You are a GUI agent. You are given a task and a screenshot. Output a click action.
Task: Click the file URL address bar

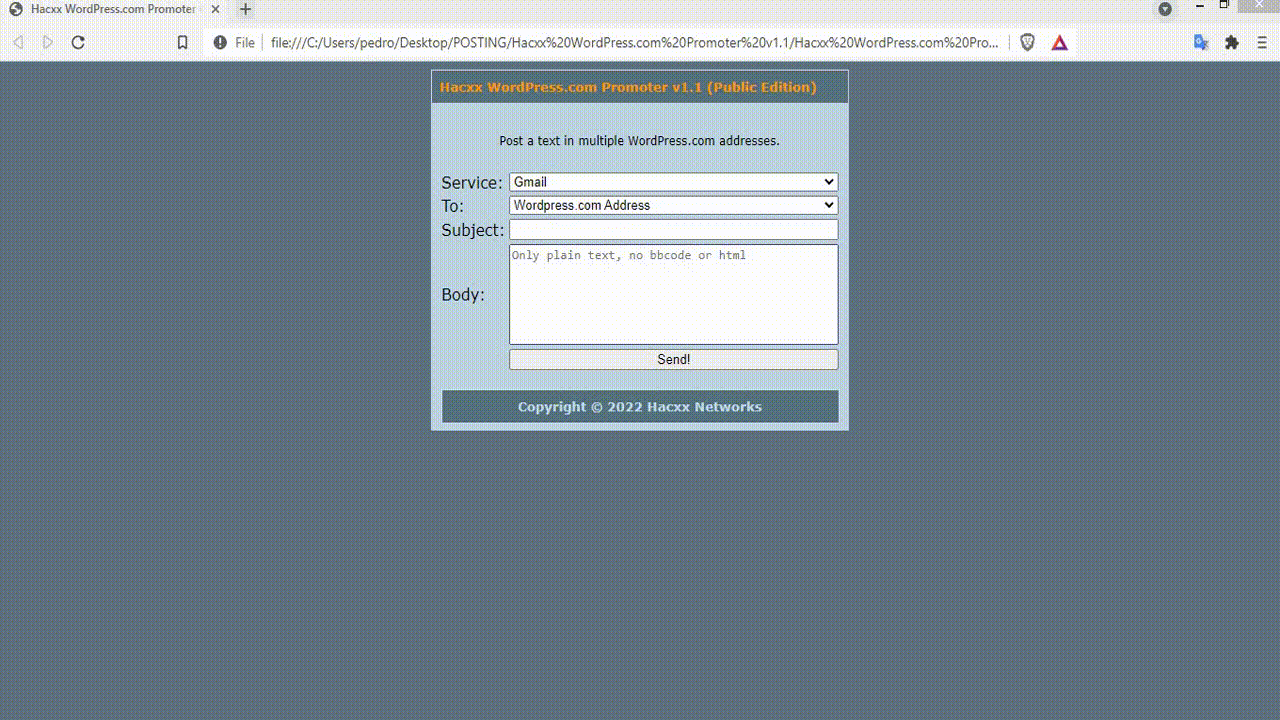pyautogui.click(x=634, y=43)
